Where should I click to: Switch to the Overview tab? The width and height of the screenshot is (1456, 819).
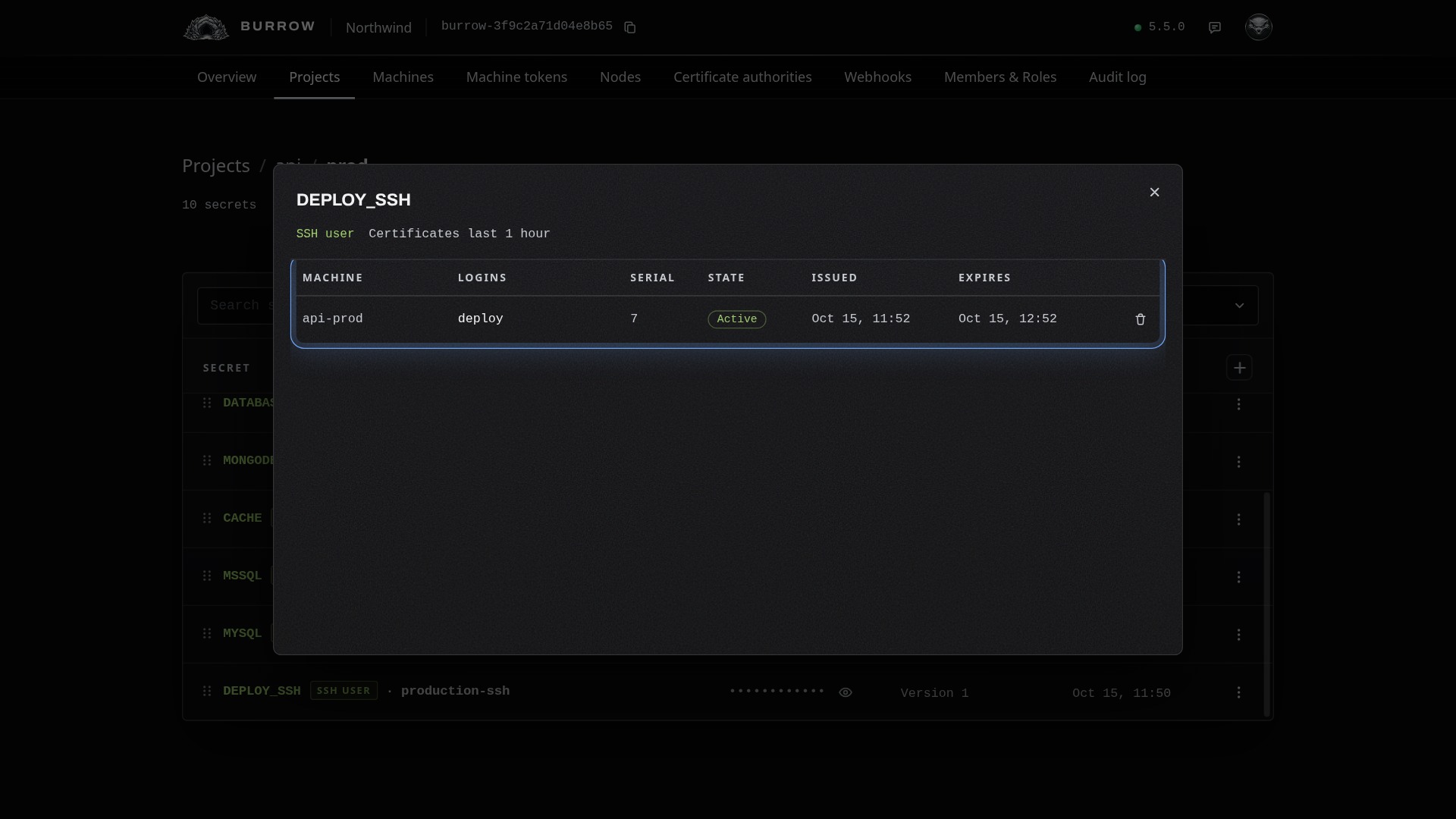[x=227, y=77]
